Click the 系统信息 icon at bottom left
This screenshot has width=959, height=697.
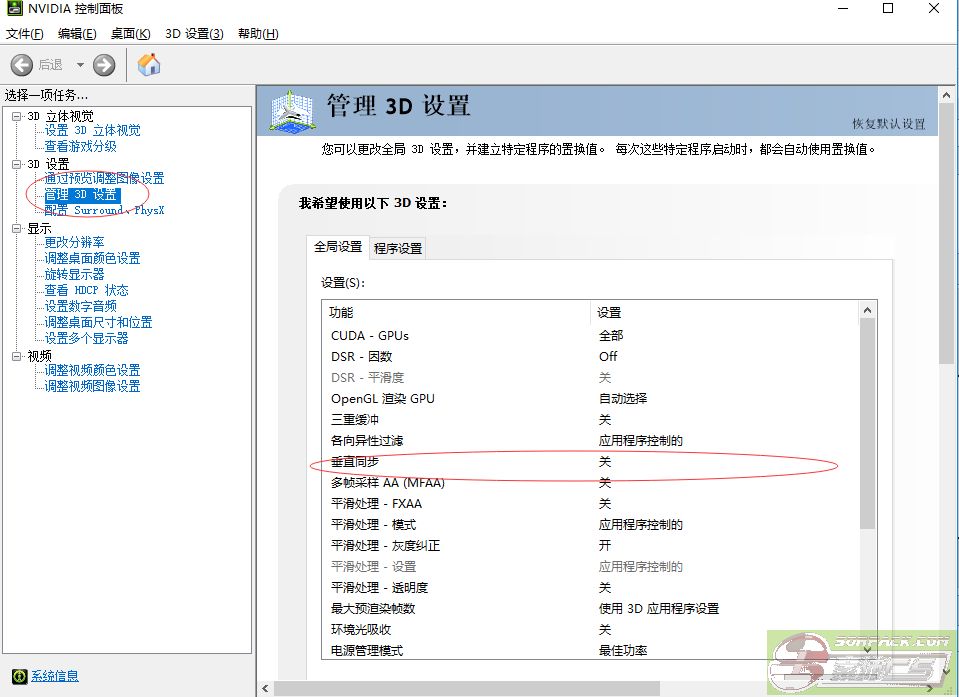click(18, 676)
